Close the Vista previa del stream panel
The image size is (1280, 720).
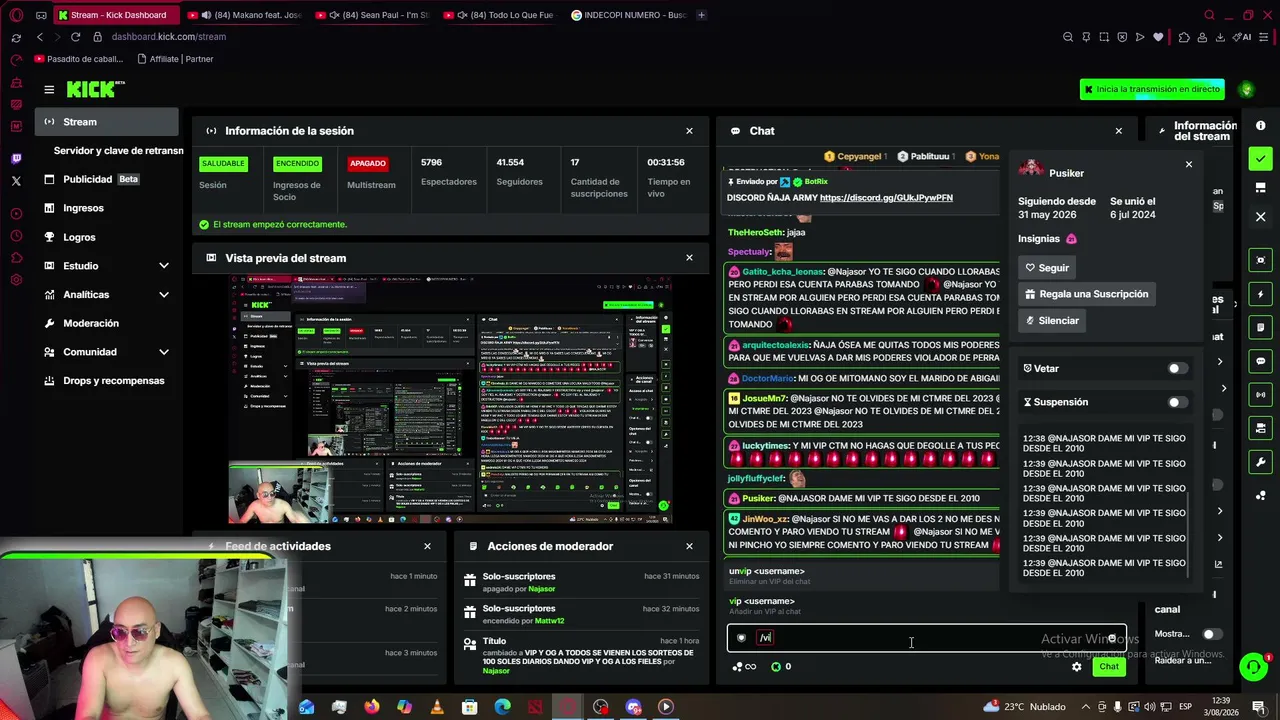click(x=689, y=258)
